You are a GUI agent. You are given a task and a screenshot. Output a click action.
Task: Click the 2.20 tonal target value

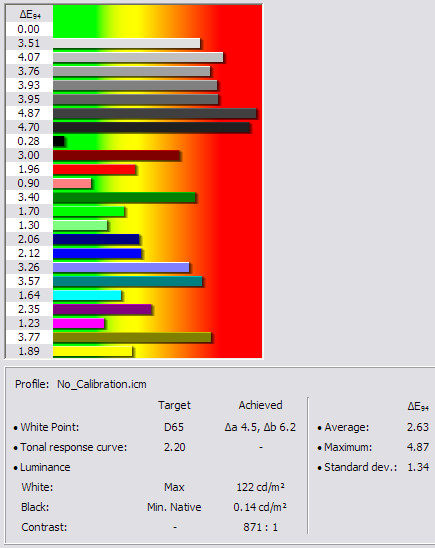point(174,447)
